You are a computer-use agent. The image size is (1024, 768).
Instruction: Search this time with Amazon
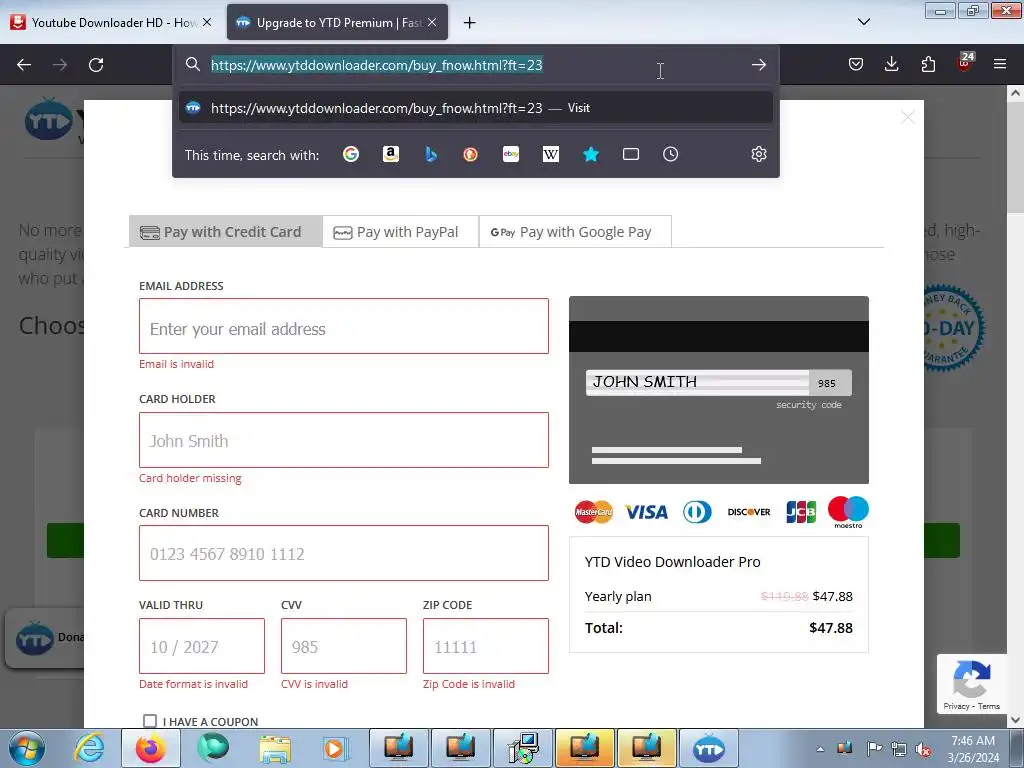(x=391, y=154)
